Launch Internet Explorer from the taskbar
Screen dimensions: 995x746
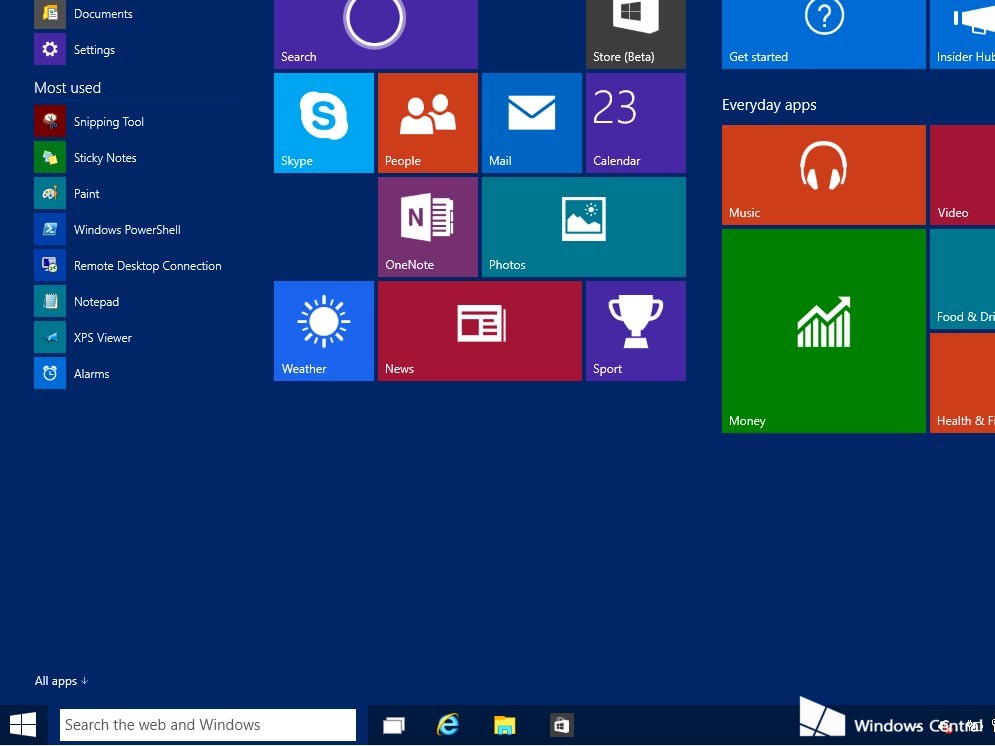tap(448, 724)
